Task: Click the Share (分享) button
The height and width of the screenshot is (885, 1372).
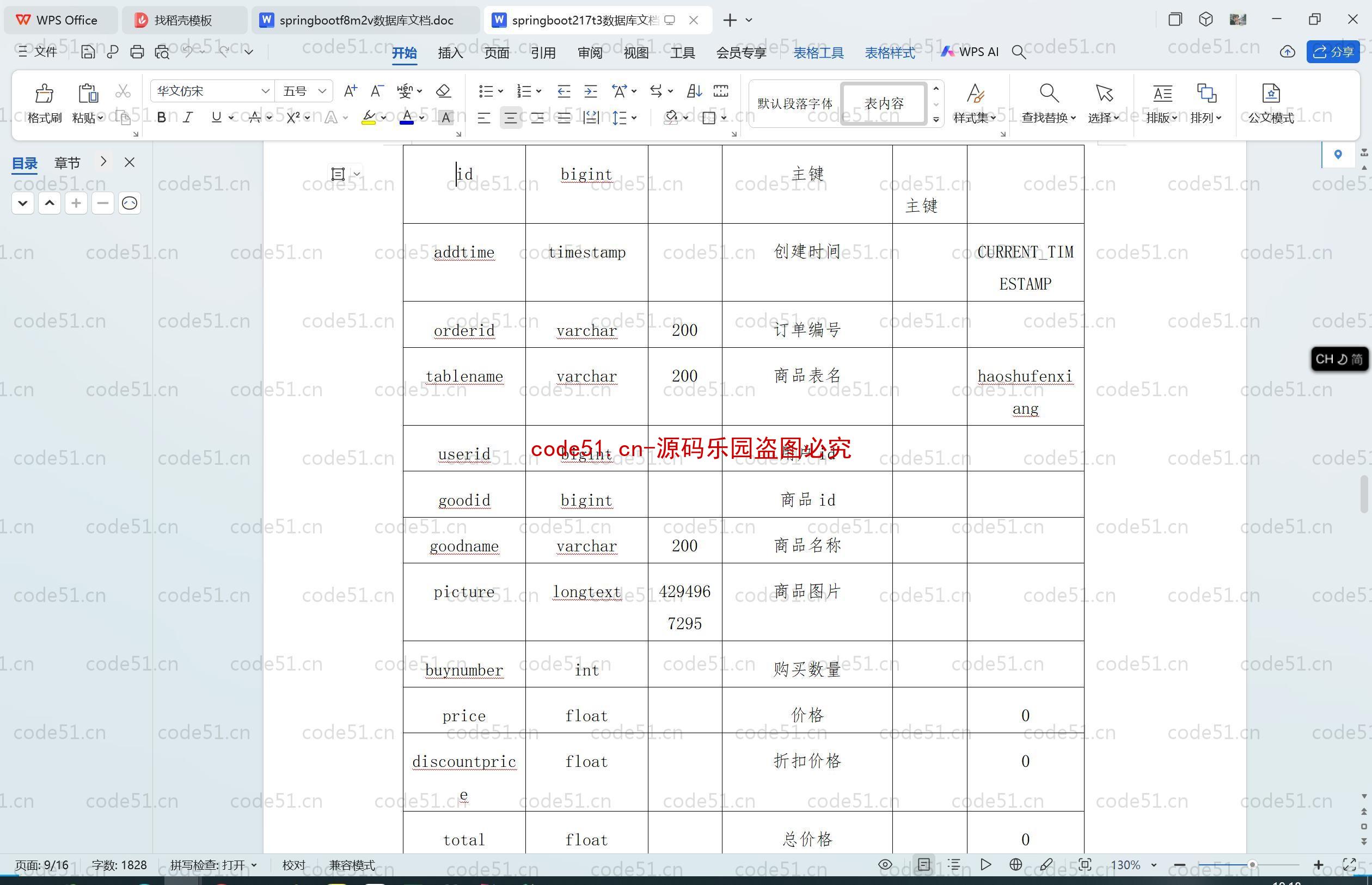Action: pos(1333,52)
